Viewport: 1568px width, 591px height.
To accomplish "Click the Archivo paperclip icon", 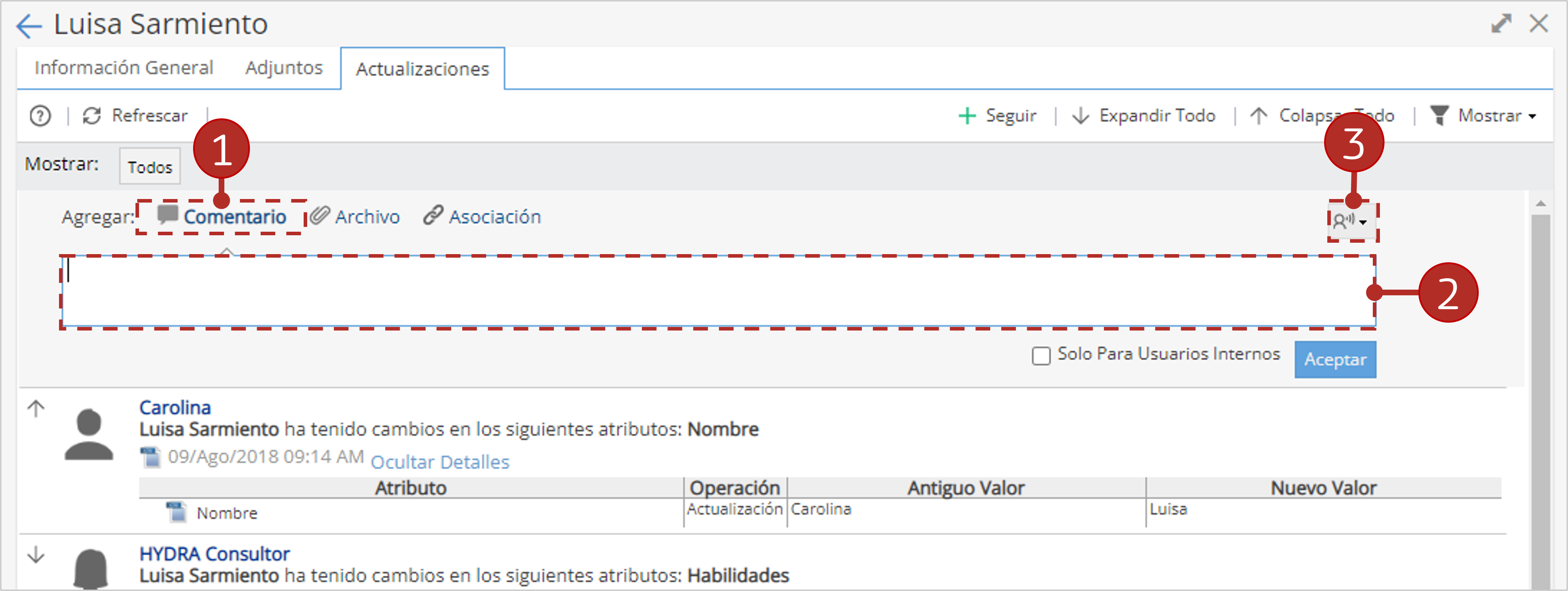I will point(320,215).
